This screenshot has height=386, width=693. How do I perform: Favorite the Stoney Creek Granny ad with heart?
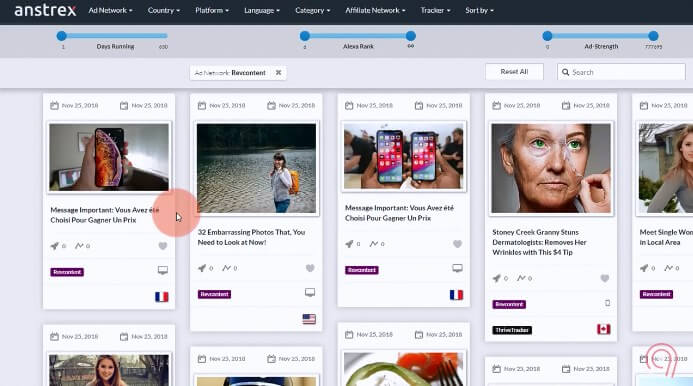[x=605, y=278]
